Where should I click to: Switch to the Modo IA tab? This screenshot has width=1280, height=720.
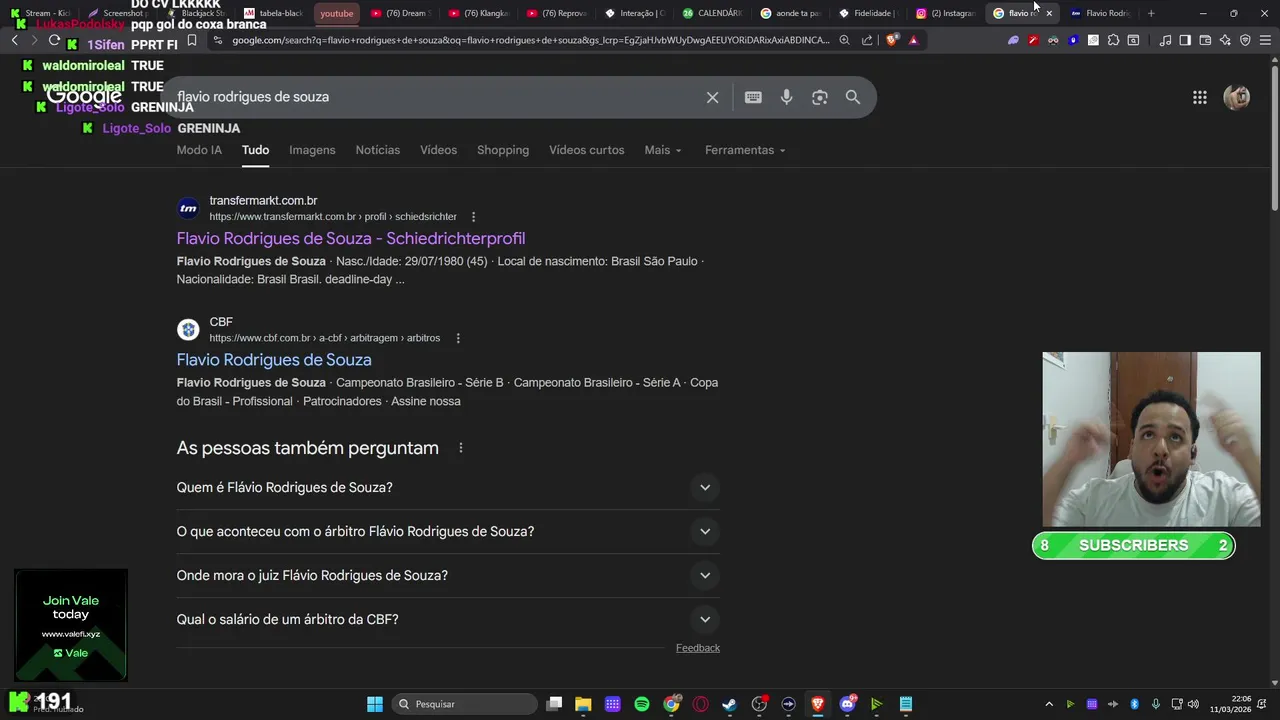[199, 150]
